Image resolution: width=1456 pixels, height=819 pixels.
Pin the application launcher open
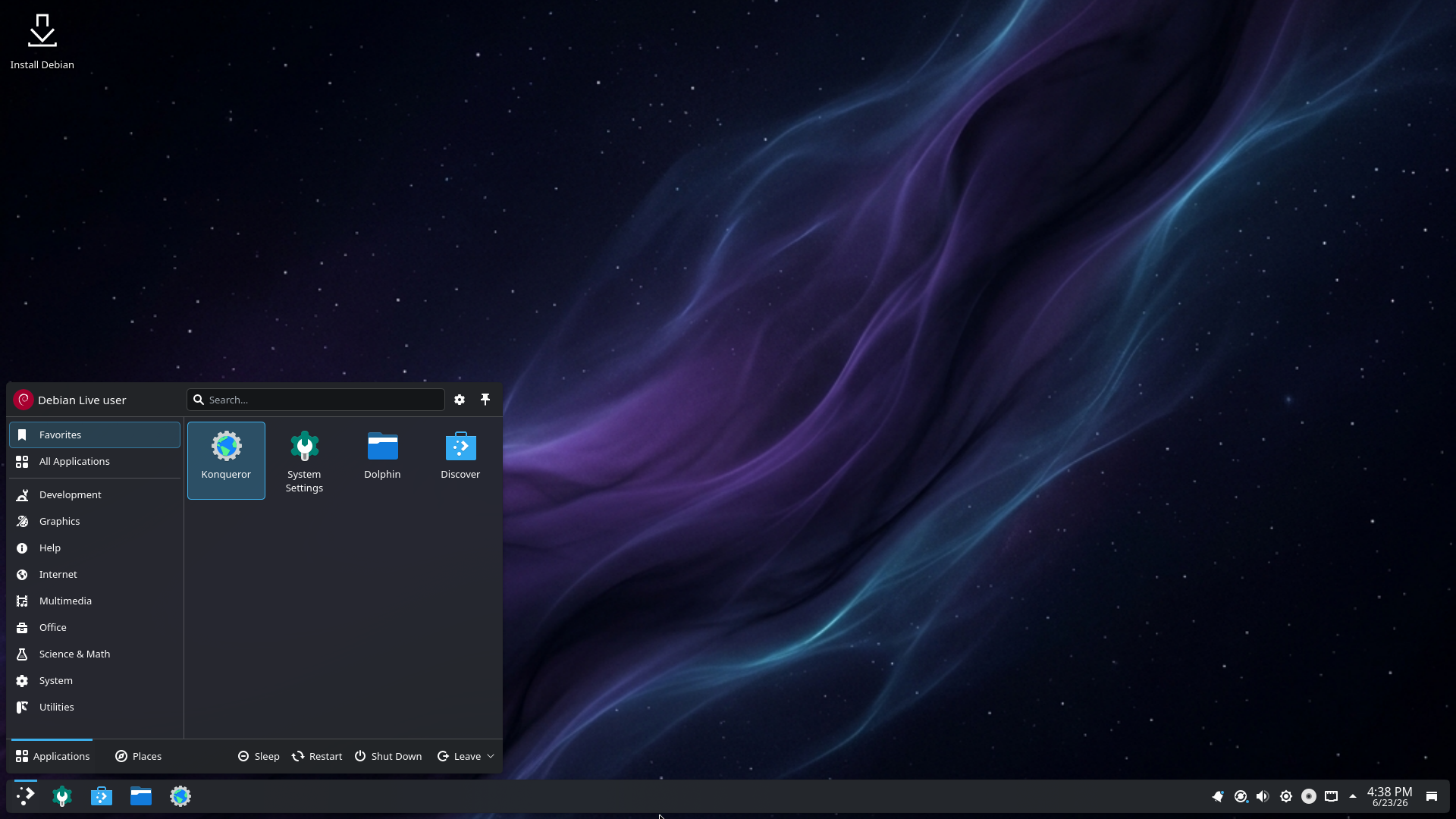pyautogui.click(x=485, y=400)
